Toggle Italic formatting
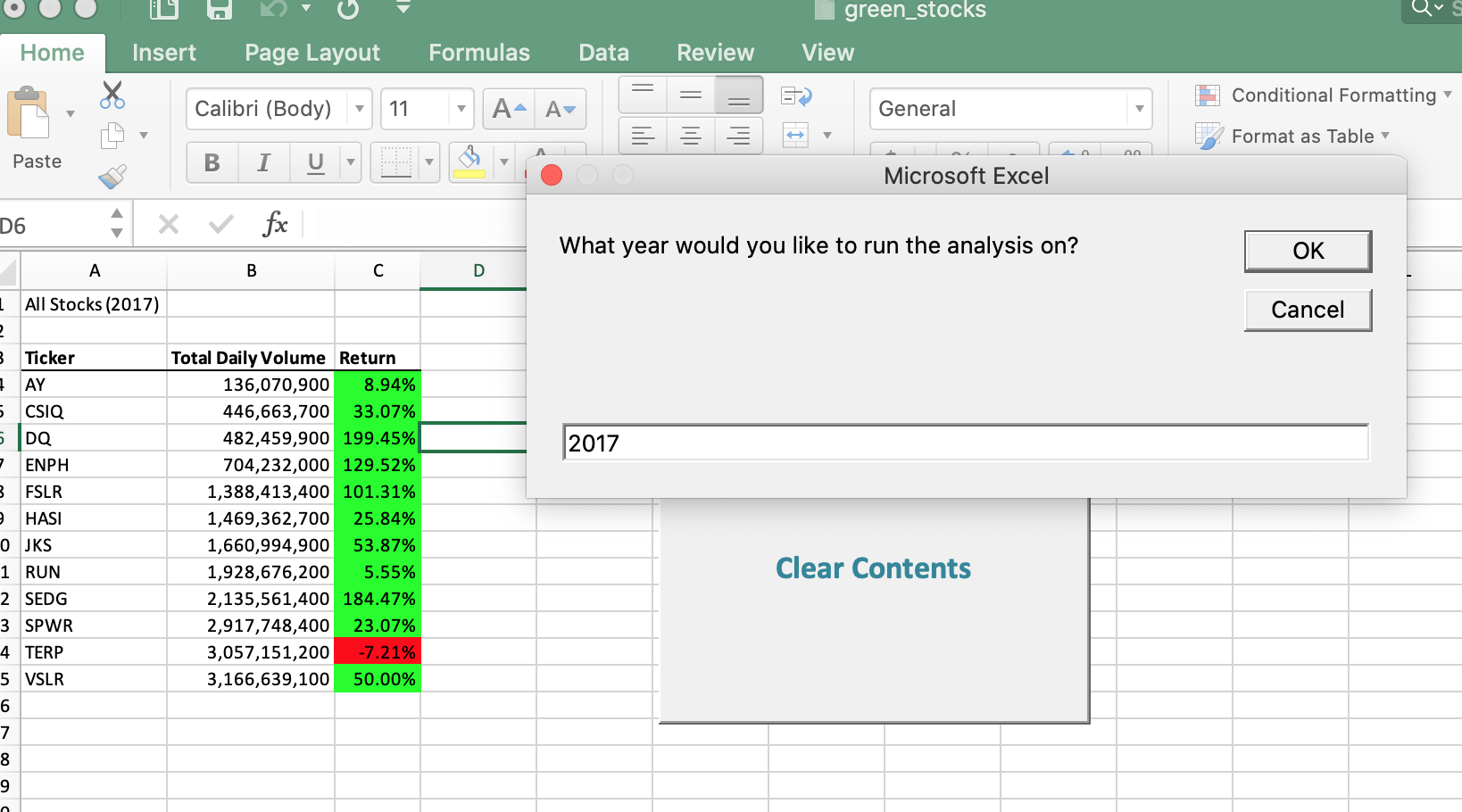Screen dimensions: 1462x812 tap(263, 162)
